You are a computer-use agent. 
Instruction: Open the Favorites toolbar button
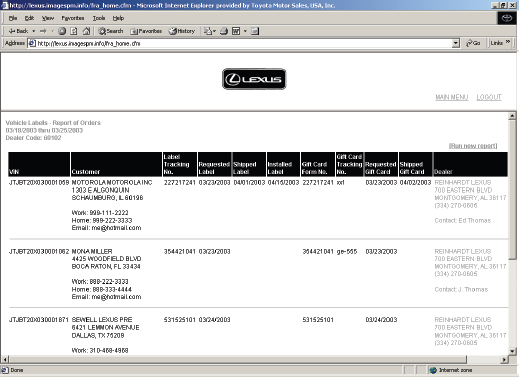pyautogui.click(x=146, y=31)
